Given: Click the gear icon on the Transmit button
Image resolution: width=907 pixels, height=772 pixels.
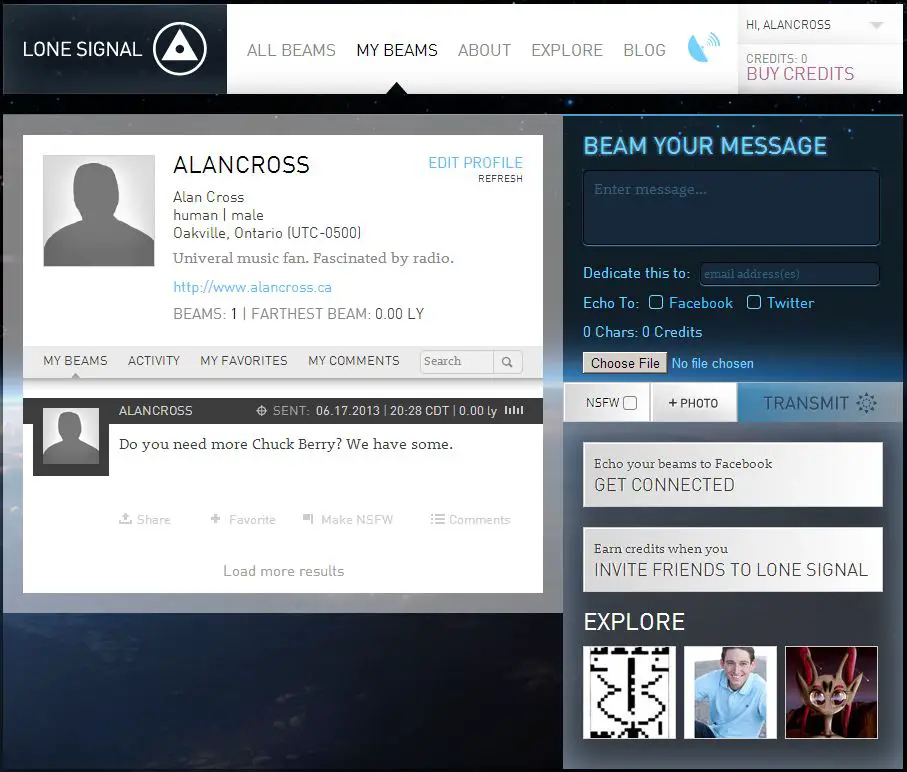Looking at the screenshot, I should (x=866, y=402).
